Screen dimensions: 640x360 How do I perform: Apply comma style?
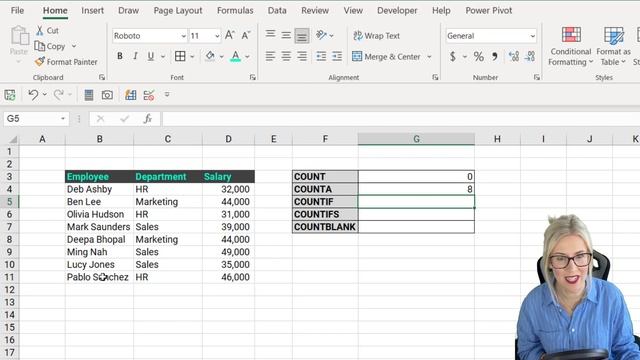coord(495,56)
